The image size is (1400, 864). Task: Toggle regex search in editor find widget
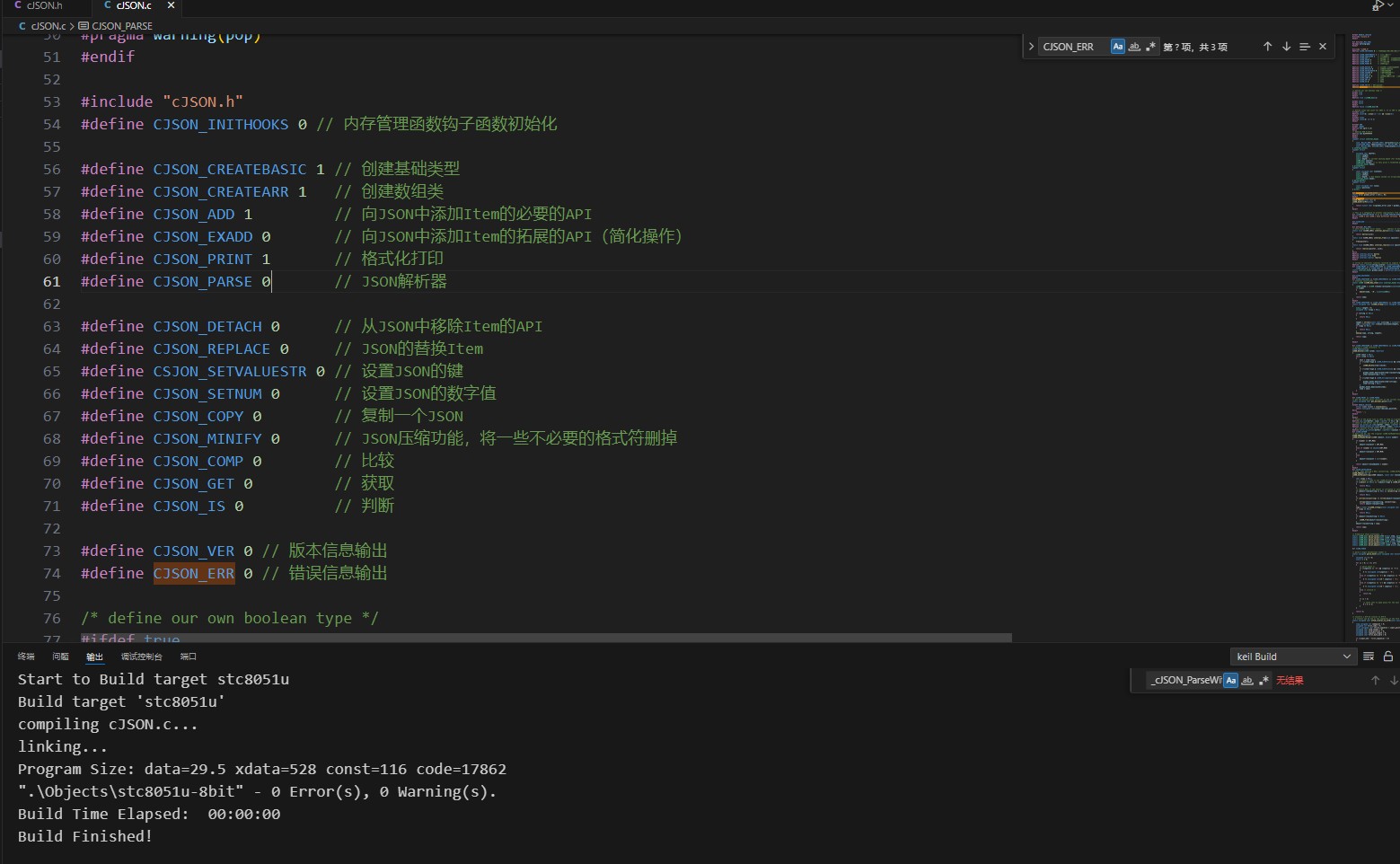1150,47
